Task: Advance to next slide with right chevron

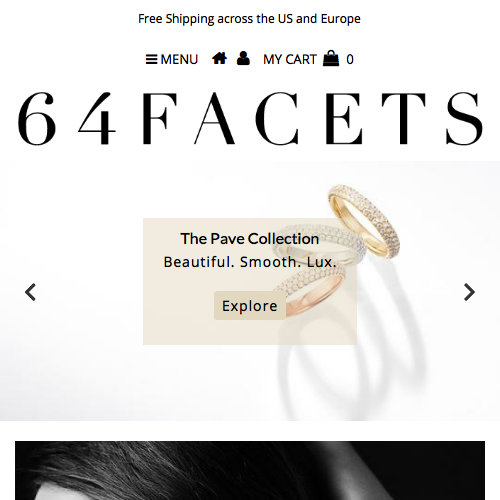Action: [469, 292]
